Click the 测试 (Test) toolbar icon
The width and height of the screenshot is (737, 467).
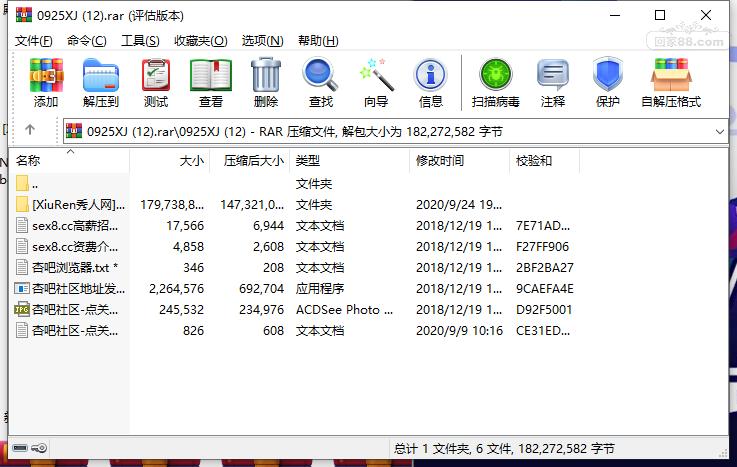tap(156, 75)
